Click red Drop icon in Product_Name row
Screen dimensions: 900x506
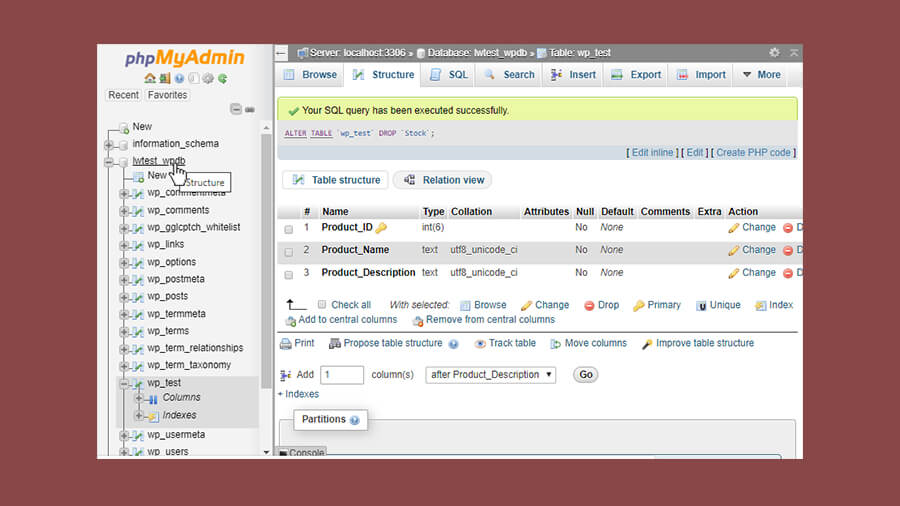pos(788,250)
